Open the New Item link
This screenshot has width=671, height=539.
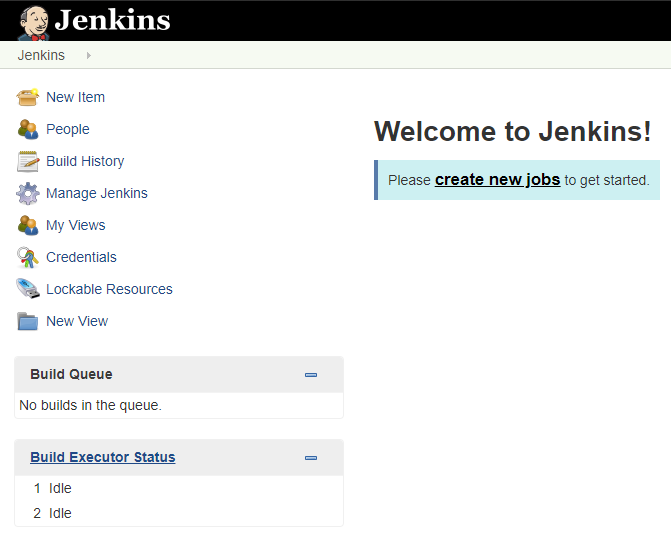(75, 97)
